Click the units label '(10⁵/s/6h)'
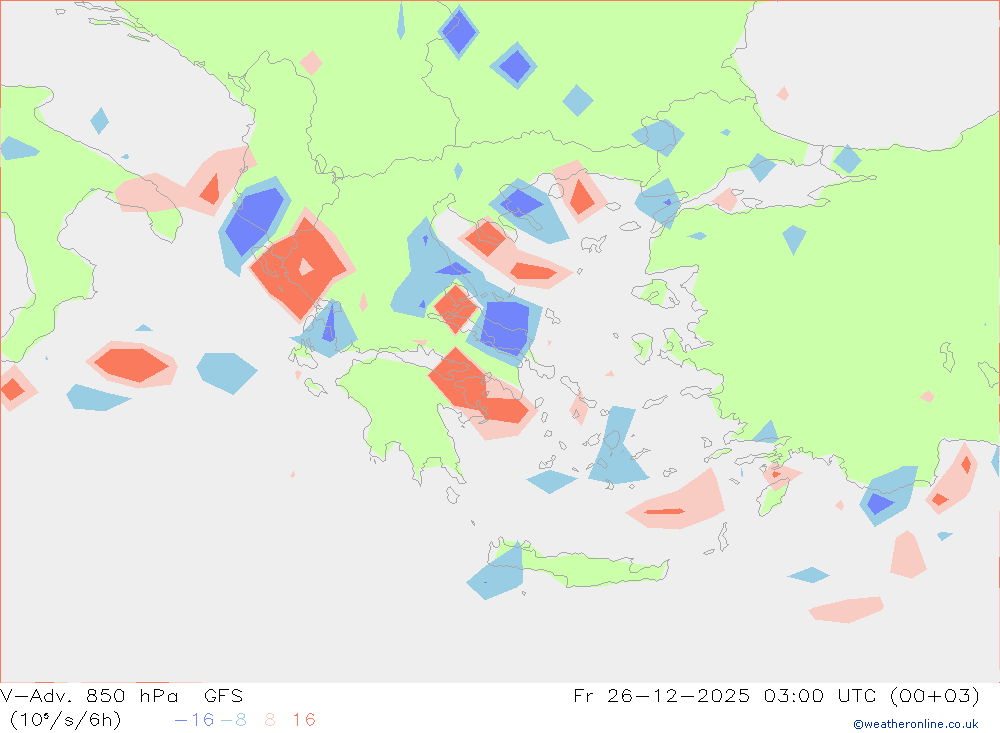 (x=65, y=720)
